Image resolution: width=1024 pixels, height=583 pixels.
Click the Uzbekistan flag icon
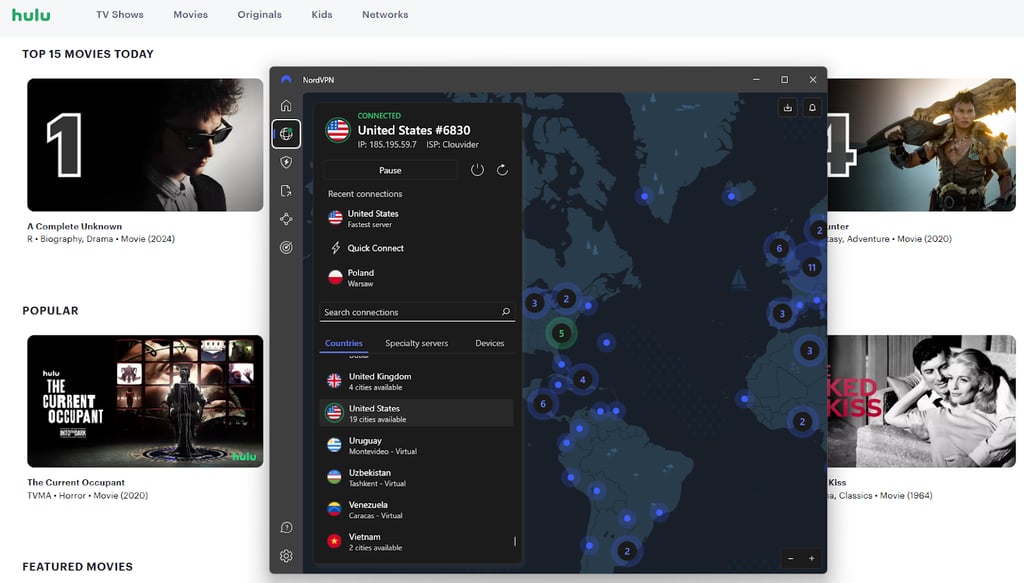click(334, 477)
